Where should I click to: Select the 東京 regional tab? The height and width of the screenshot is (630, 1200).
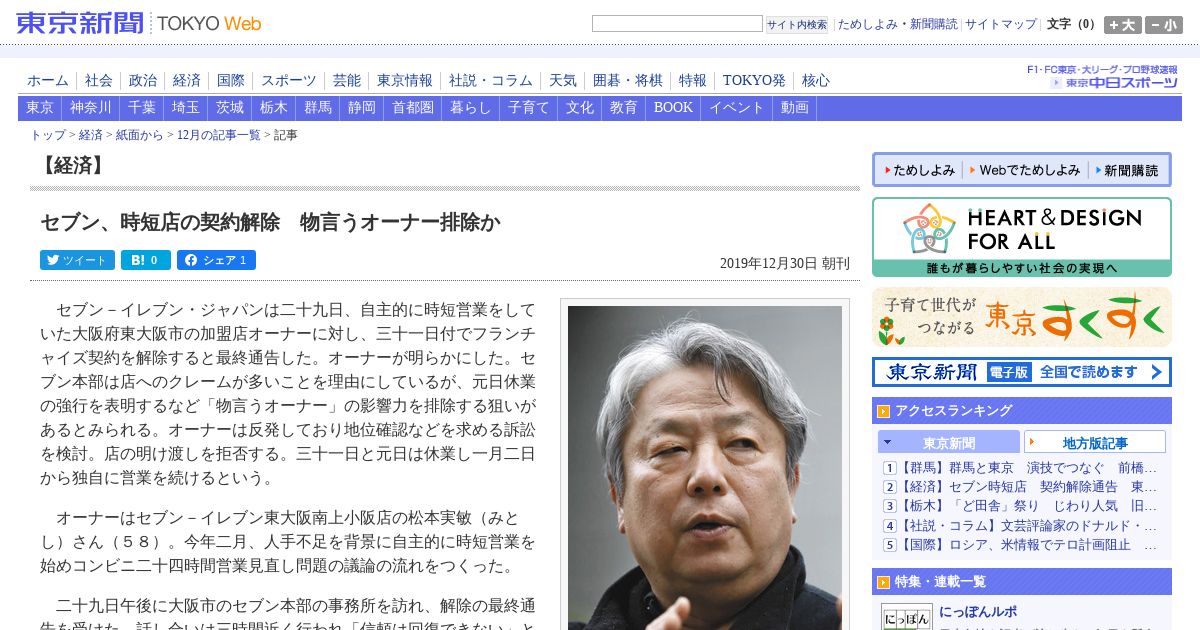tap(40, 108)
